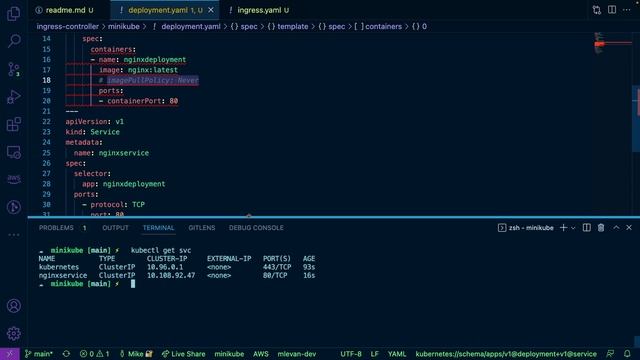Screen dimensions: 640x360
Task: Switch to the readme.md tab
Action: (65, 10)
